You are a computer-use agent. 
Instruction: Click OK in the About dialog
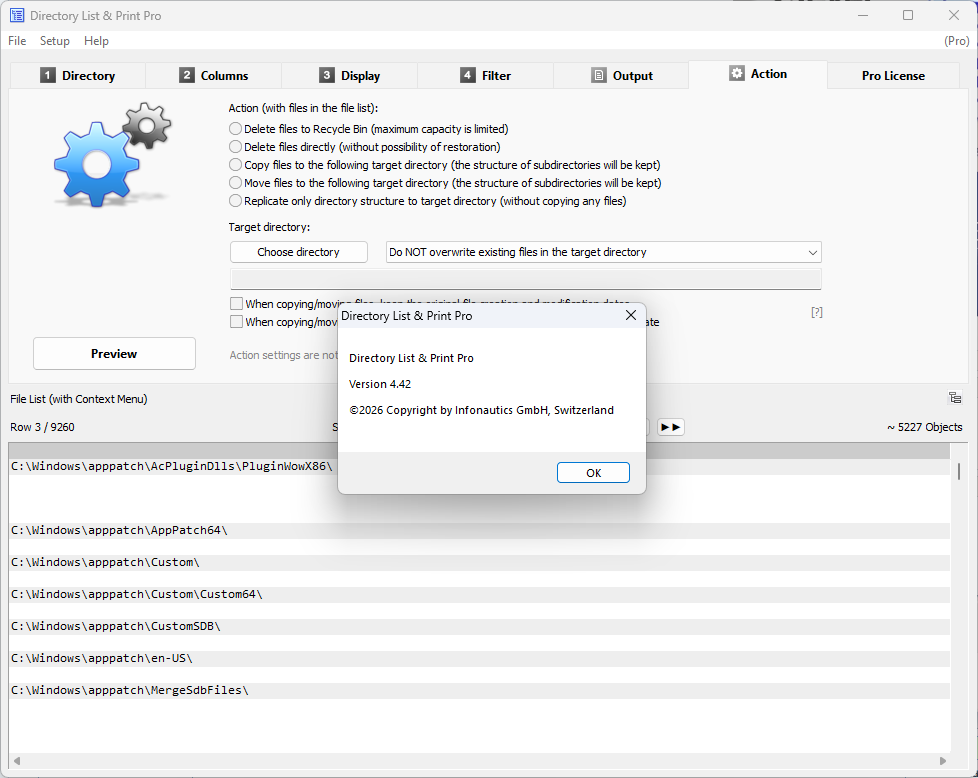(x=593, y=473)
